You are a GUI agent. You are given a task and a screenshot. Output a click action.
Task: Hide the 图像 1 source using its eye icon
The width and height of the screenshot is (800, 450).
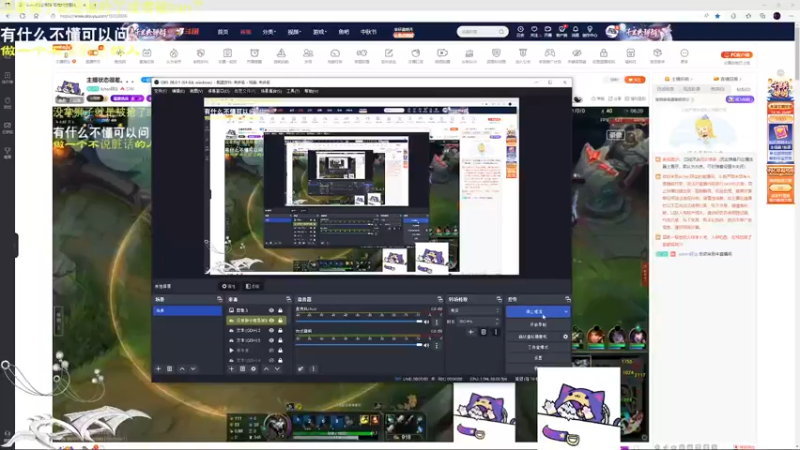click(x=271, y=310)
